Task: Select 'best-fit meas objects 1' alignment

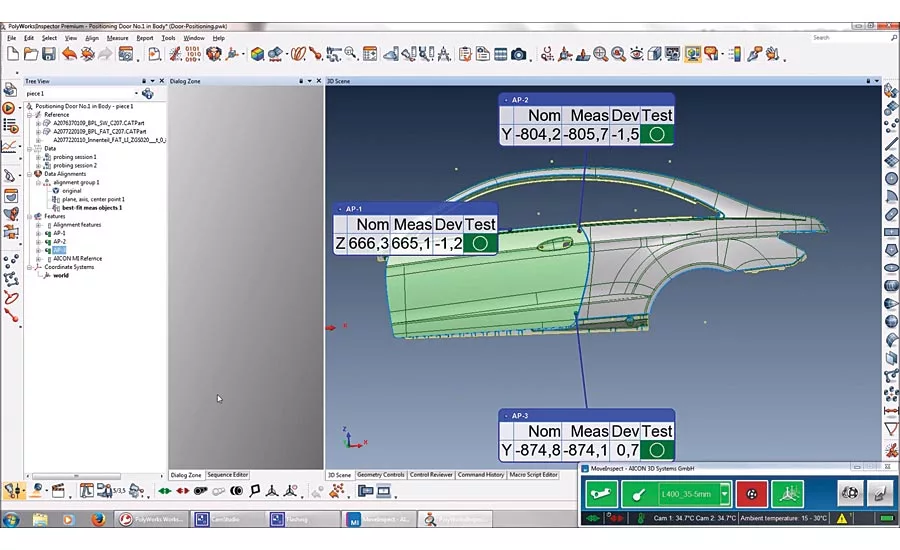Action: pos(92,208)
